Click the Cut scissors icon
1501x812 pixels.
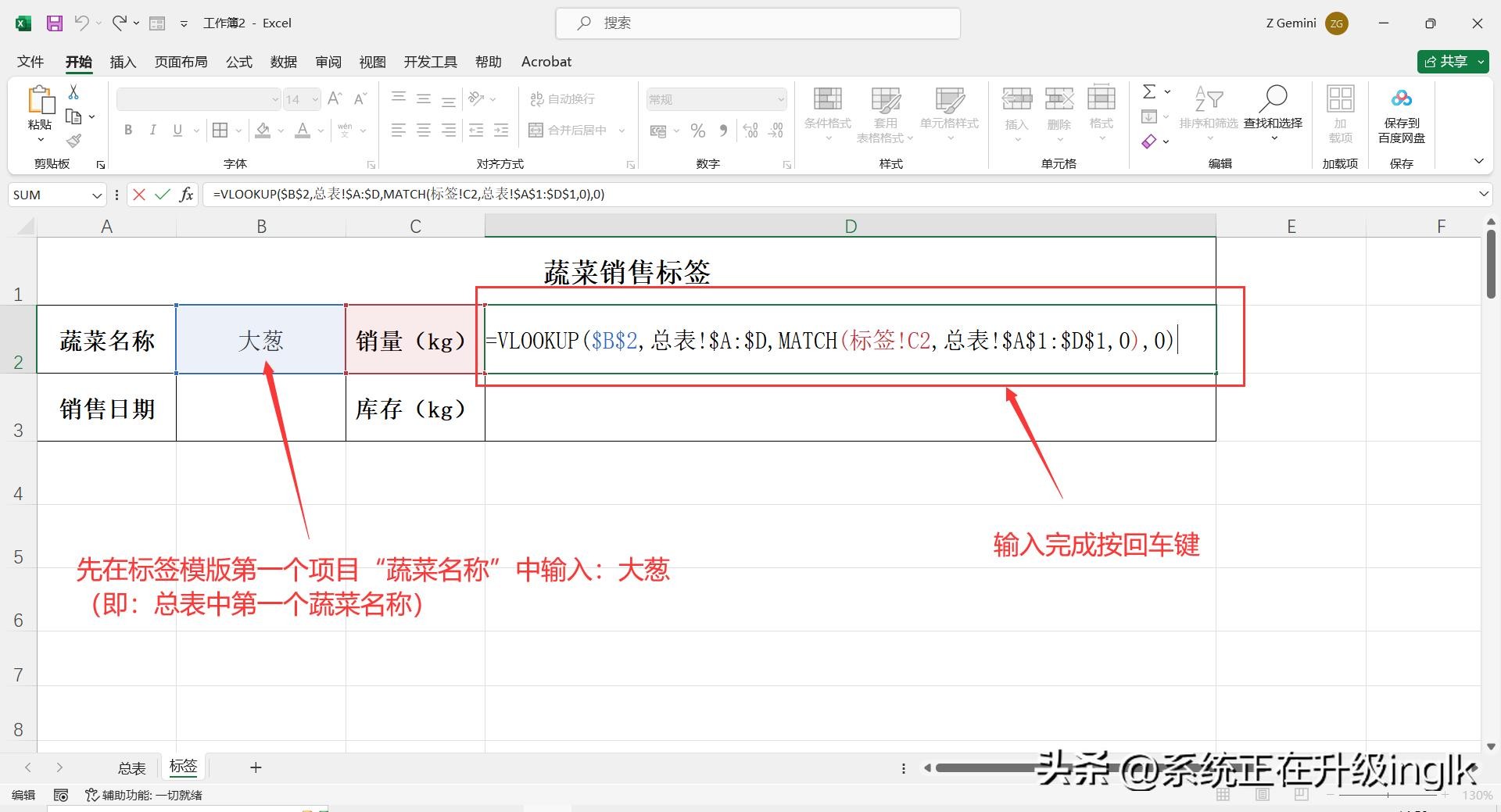click(73, 92)
